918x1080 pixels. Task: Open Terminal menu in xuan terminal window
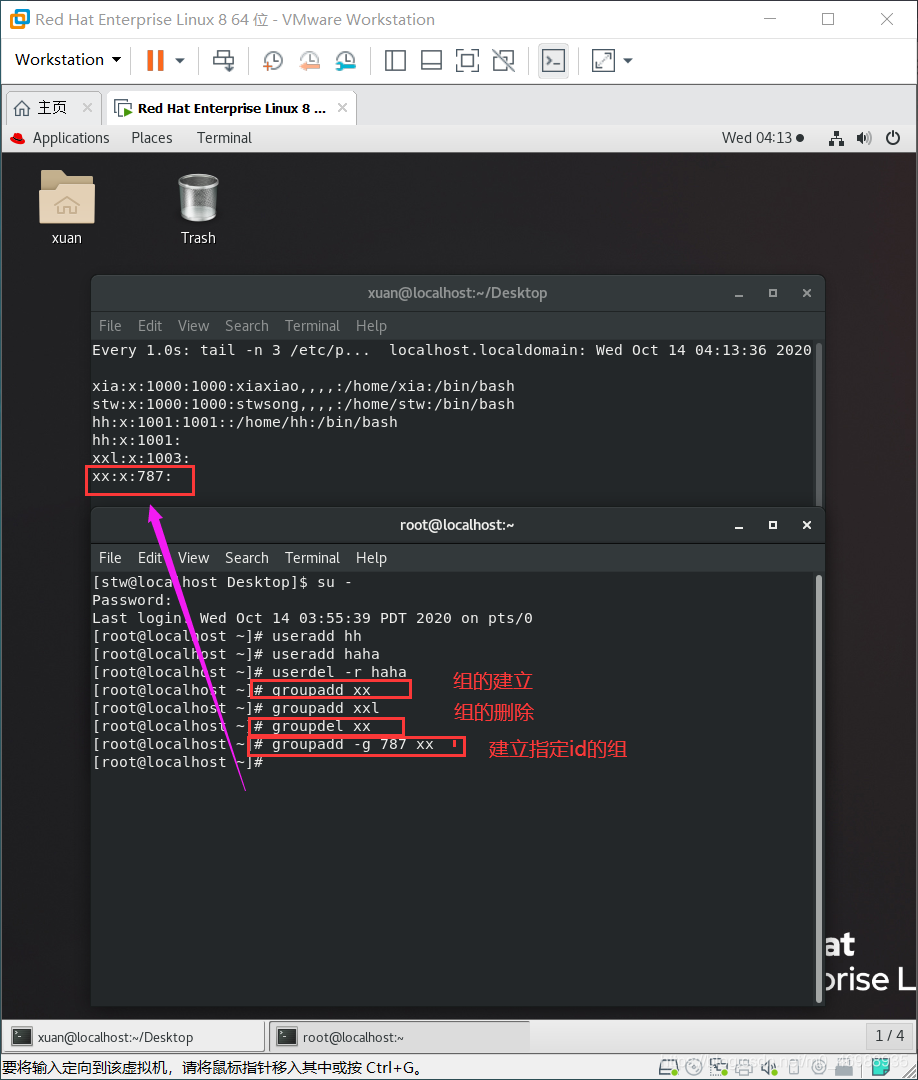pyautogui.click(x=313, y=326)
